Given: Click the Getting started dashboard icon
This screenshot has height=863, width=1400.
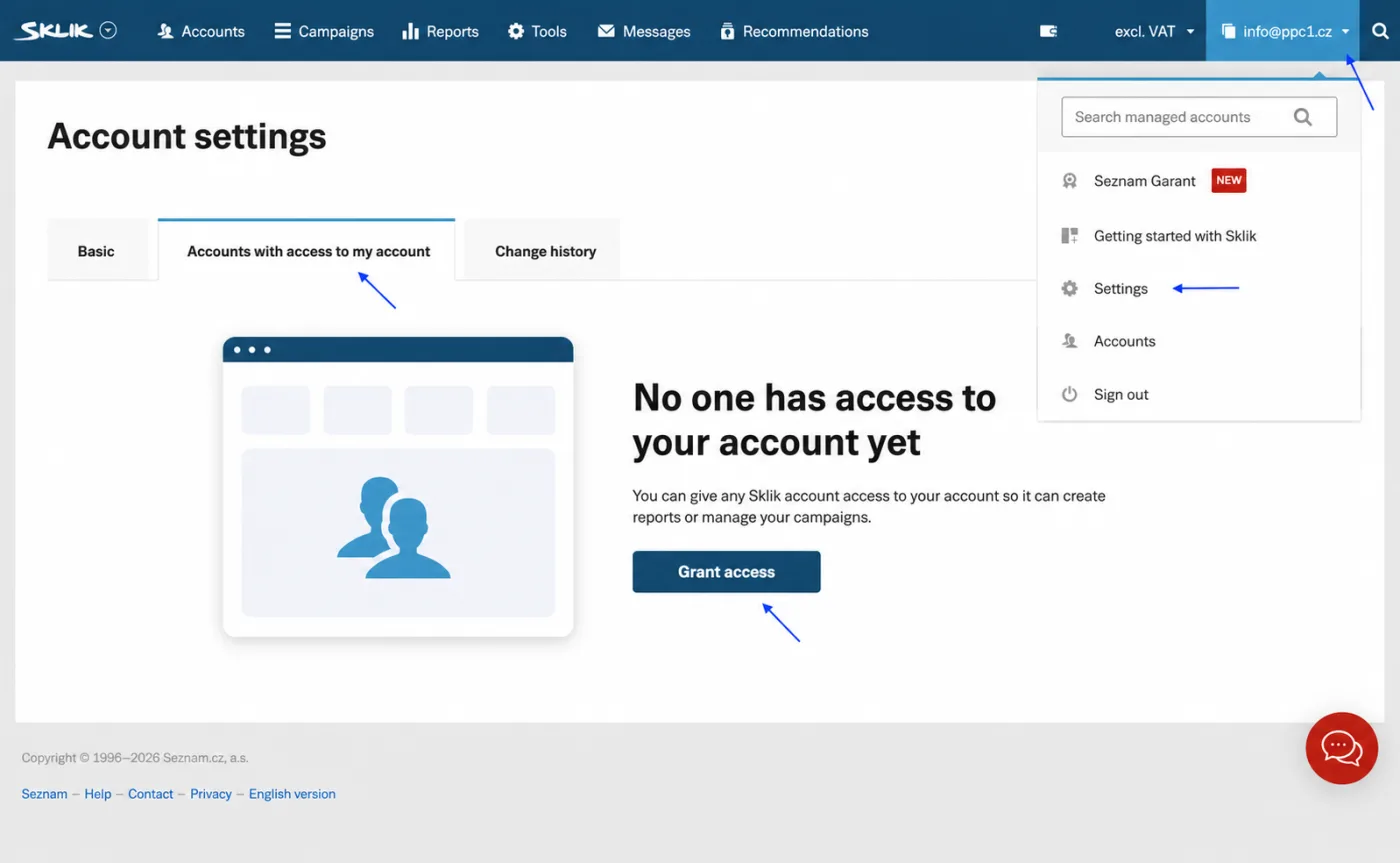Looking at the screenshot, I should pos(1069,236).
